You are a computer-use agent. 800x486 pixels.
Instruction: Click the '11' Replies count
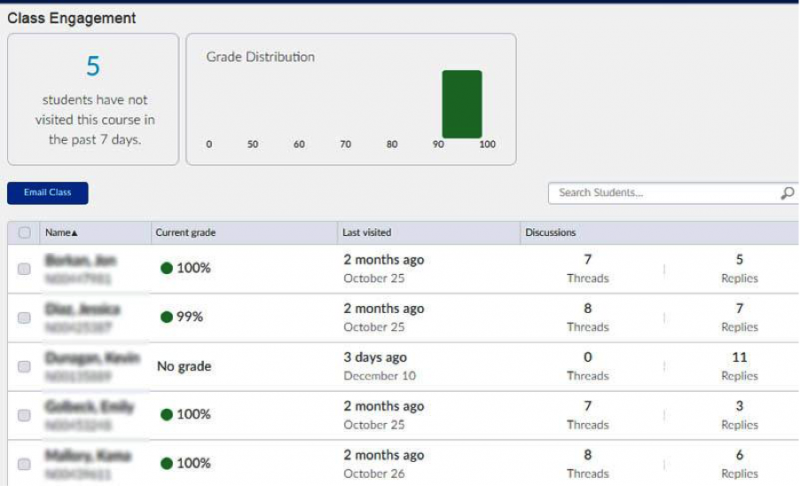(x=739, y=357)
